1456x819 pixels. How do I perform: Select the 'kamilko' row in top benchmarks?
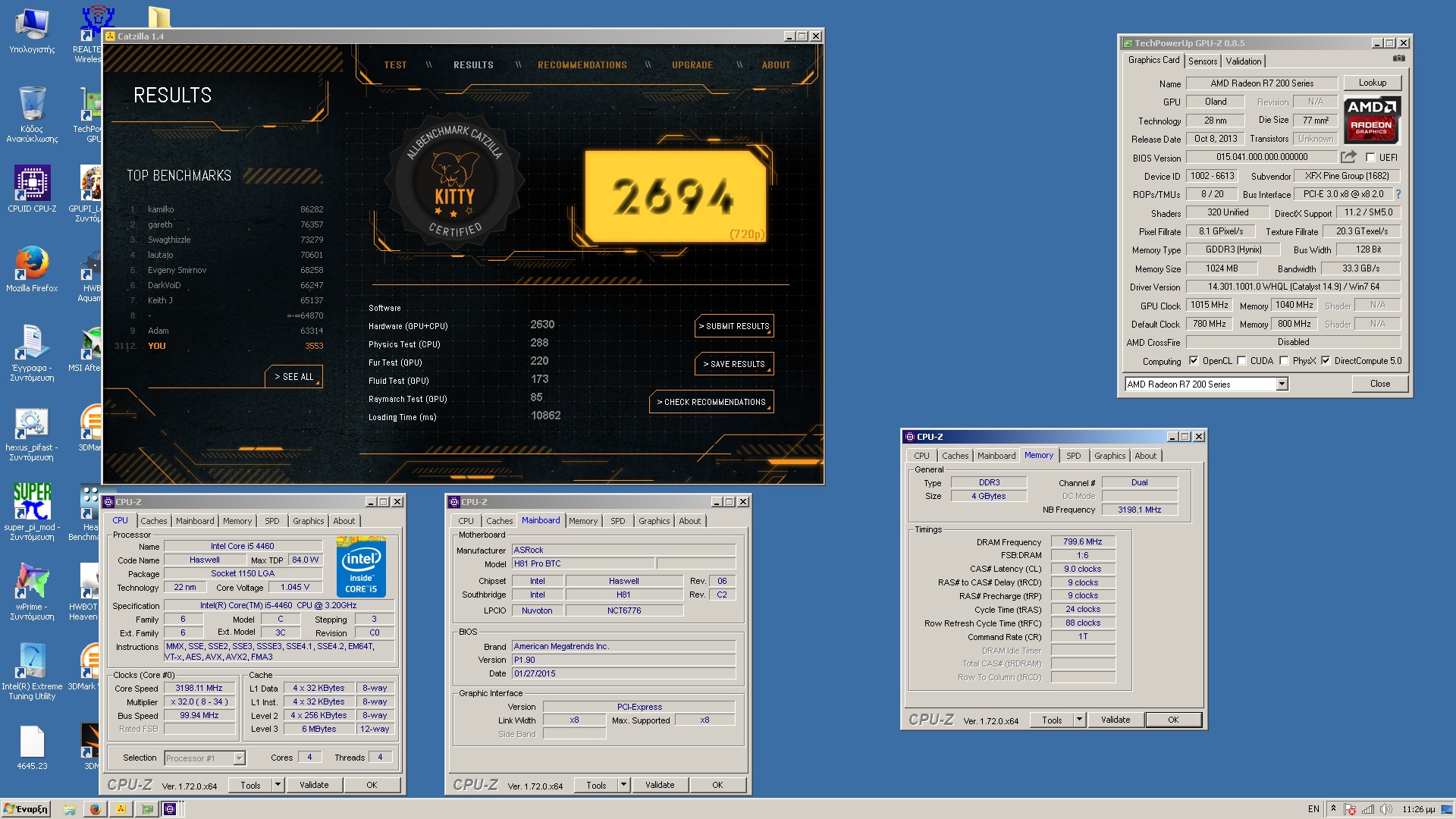(x=226, y=209)
